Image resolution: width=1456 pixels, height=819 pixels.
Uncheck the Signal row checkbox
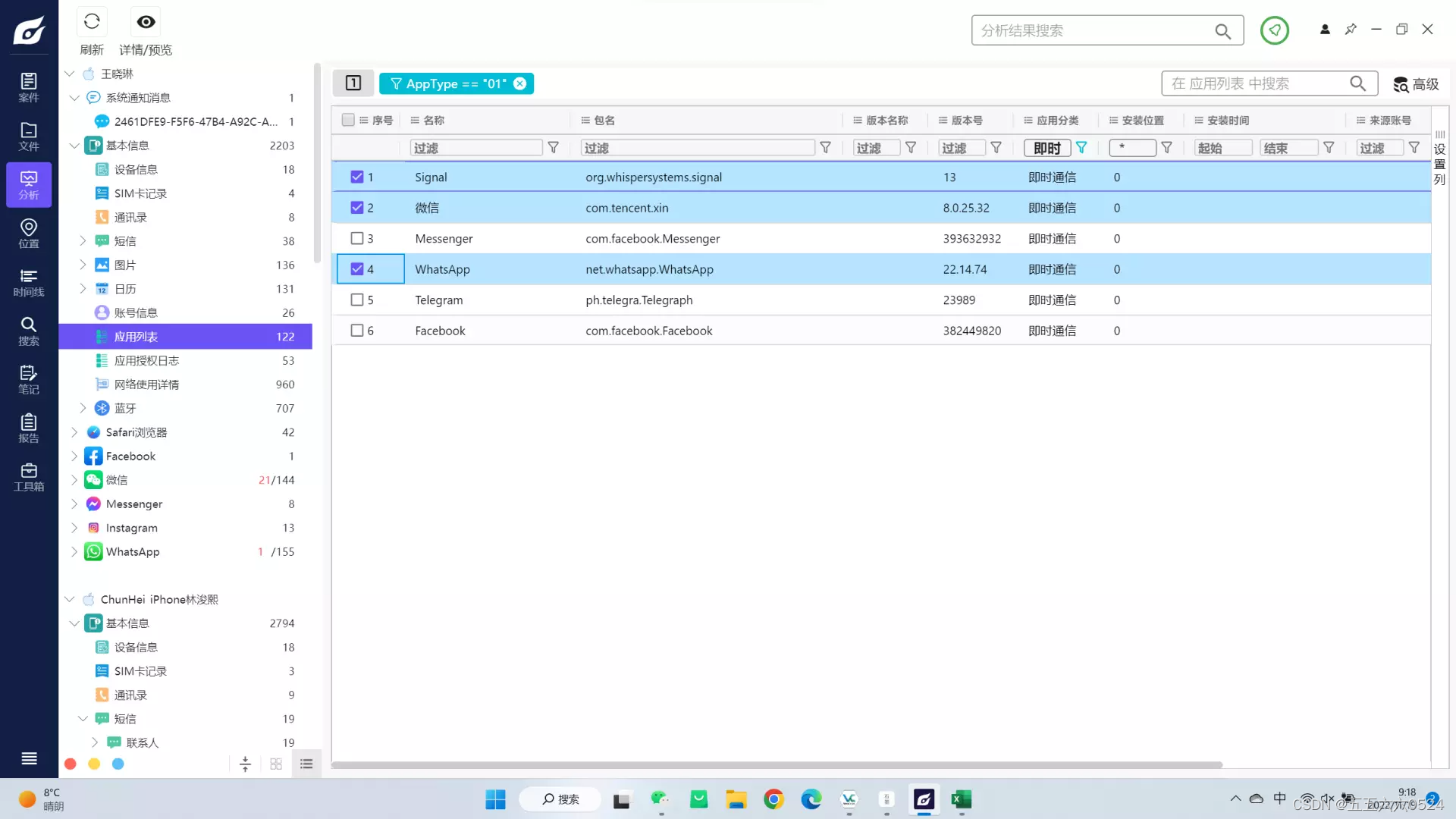click(x=357, y=177)
